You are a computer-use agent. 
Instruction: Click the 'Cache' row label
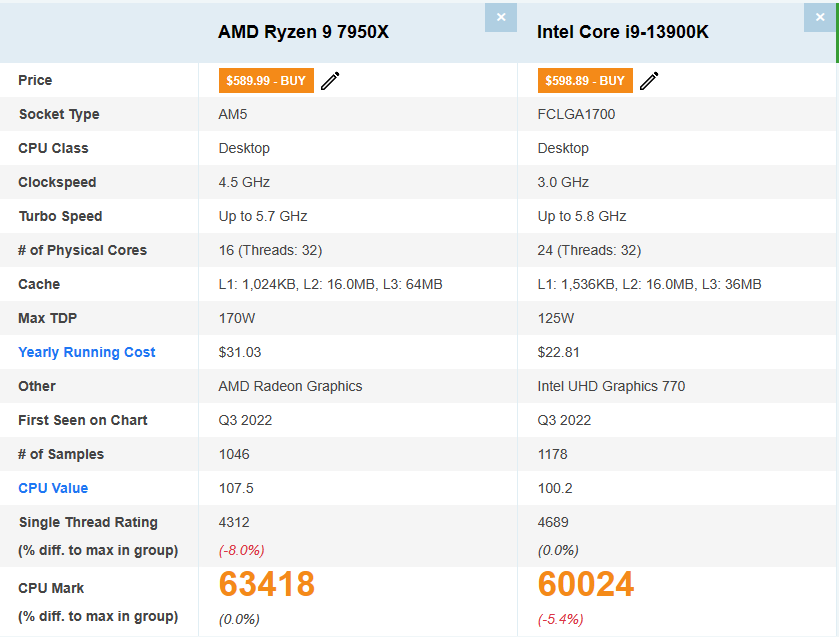(39, 284)
